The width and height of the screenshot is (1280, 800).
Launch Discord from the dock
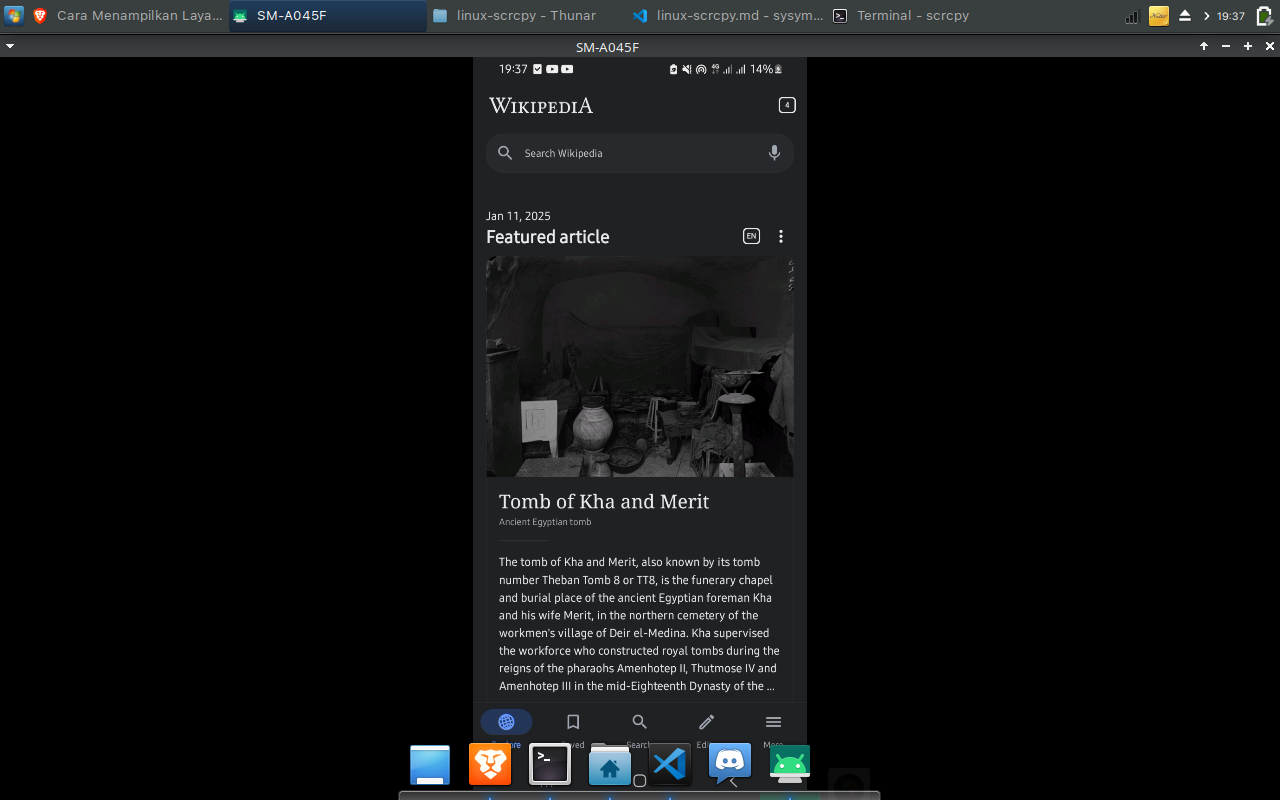click(730, 765)
